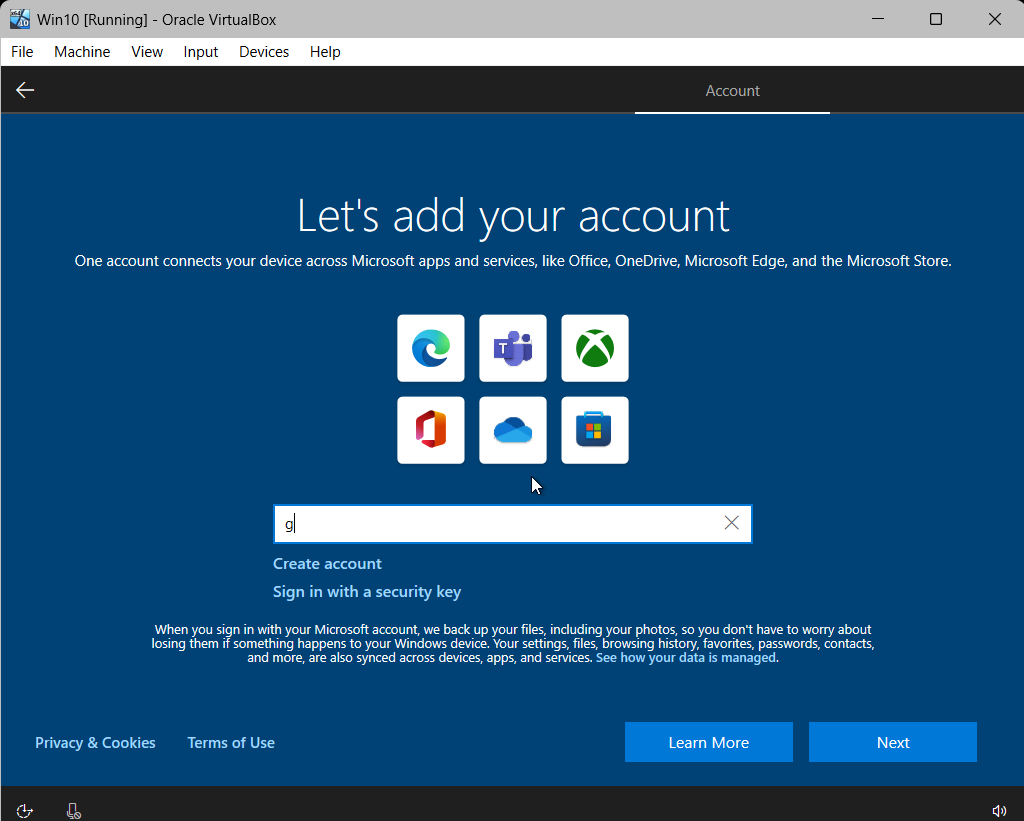Open the Devices menu
Screen dimensions: 1024x821
point(264,52)
